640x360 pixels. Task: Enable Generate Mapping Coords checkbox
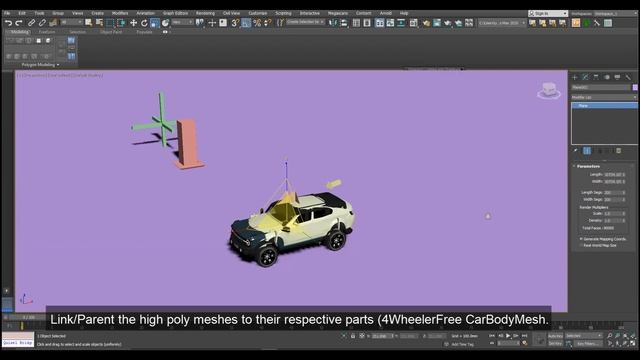pos(581,239)
